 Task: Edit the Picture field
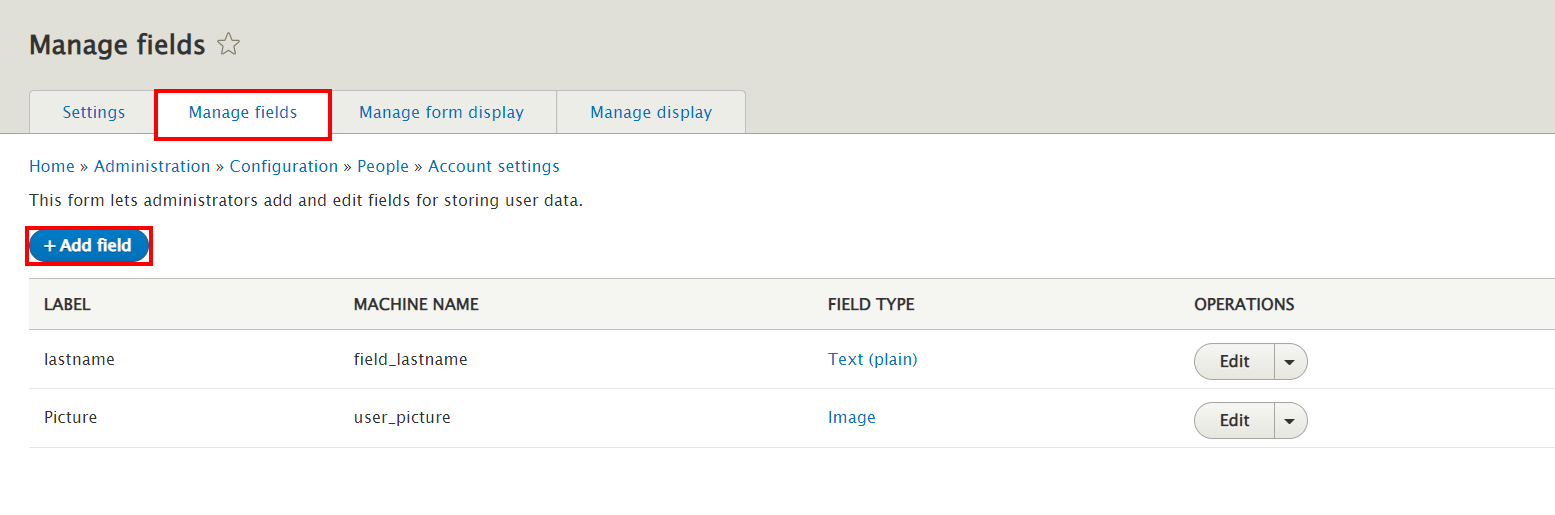(1234, 421)
